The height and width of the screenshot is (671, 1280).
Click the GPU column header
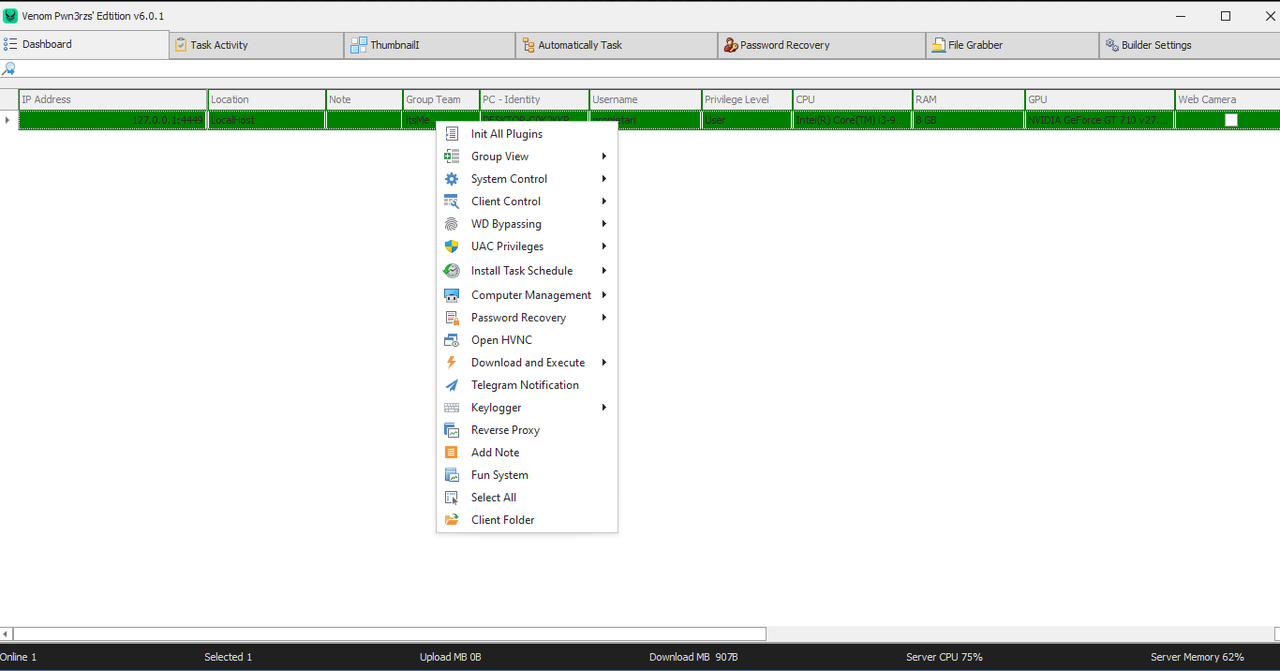(x=1100, y=99)
